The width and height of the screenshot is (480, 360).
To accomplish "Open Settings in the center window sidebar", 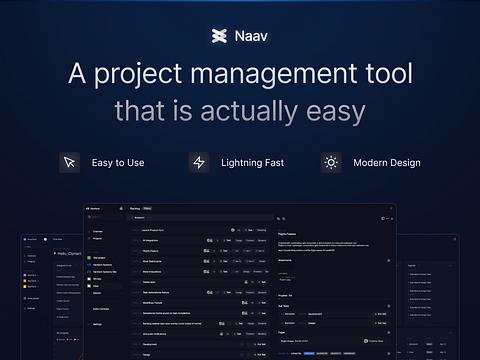I will (96, 324).
